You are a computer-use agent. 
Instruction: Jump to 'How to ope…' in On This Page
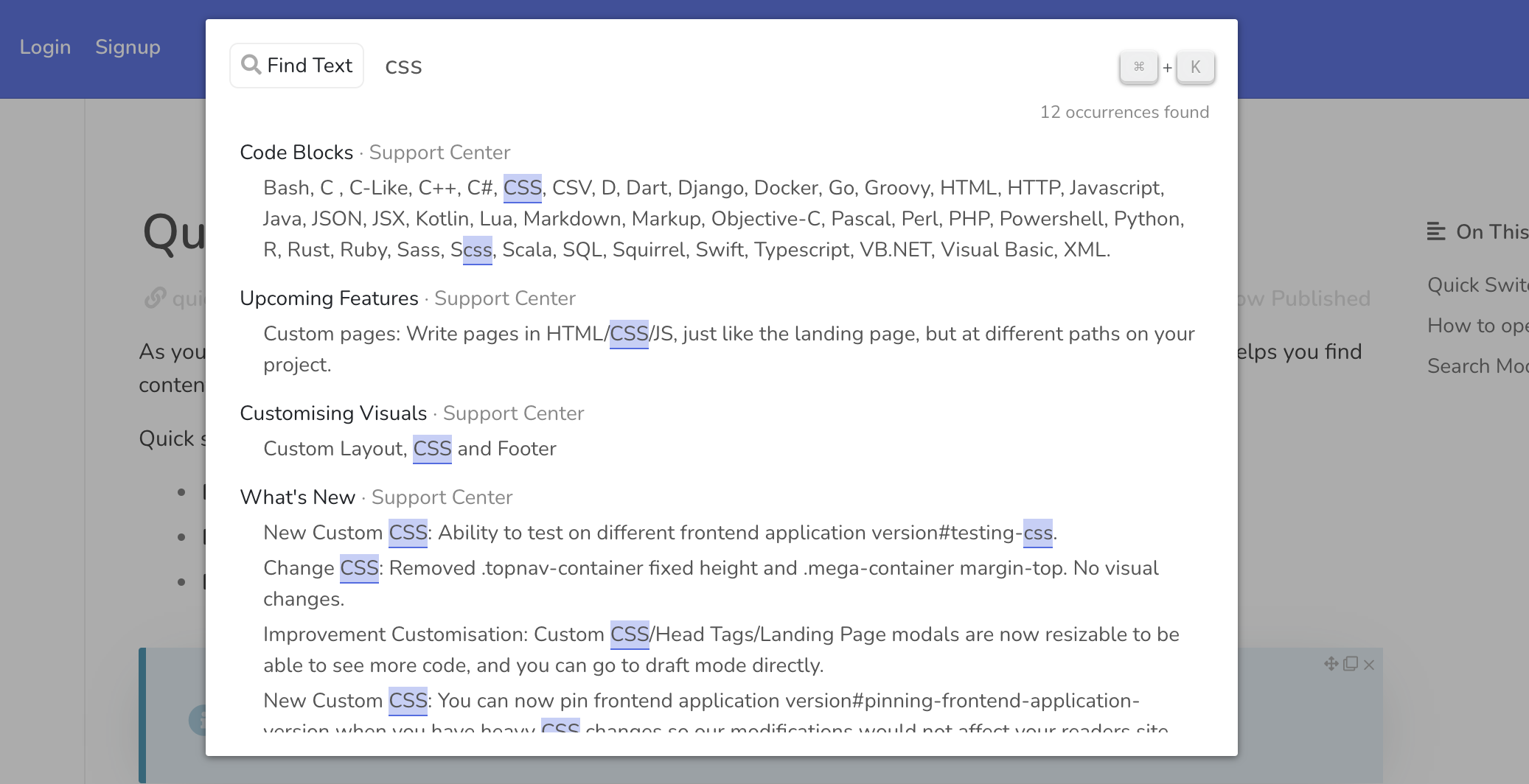pos(1477,326)
